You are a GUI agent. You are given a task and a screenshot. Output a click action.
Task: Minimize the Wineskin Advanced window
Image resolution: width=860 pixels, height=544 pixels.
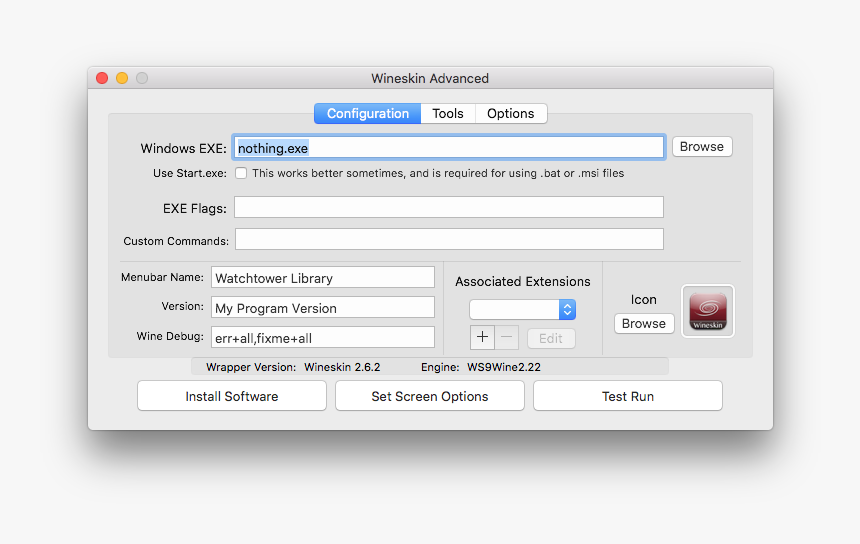coord(122,78)
